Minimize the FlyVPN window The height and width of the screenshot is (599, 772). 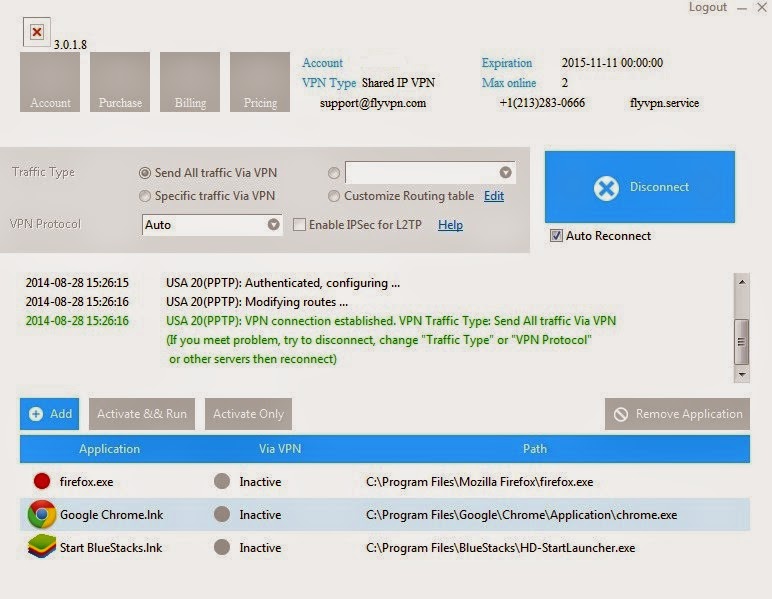coord(742,8)
